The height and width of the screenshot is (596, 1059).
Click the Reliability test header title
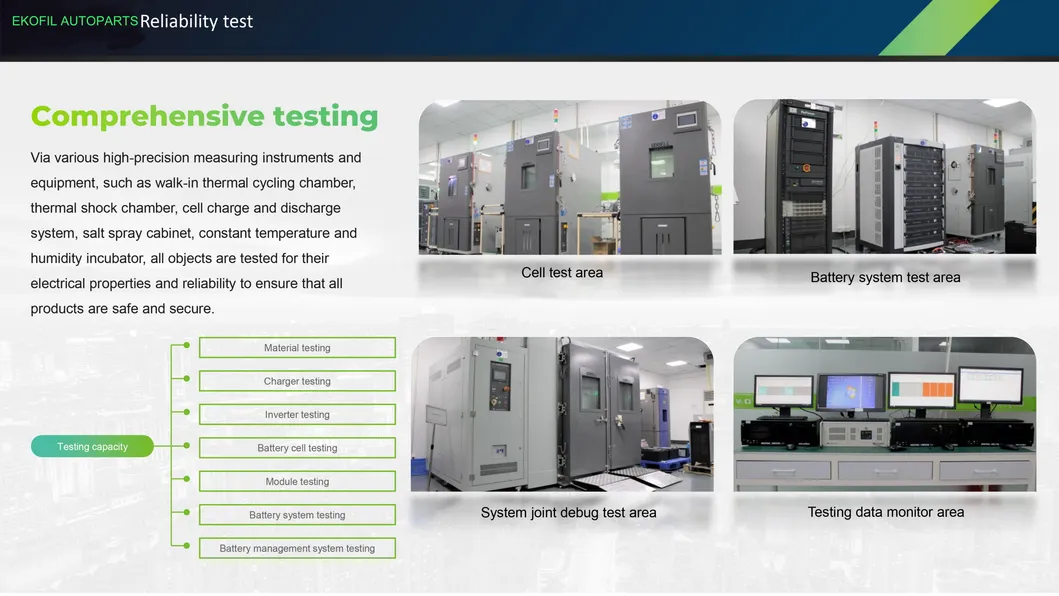click(197, 21)
